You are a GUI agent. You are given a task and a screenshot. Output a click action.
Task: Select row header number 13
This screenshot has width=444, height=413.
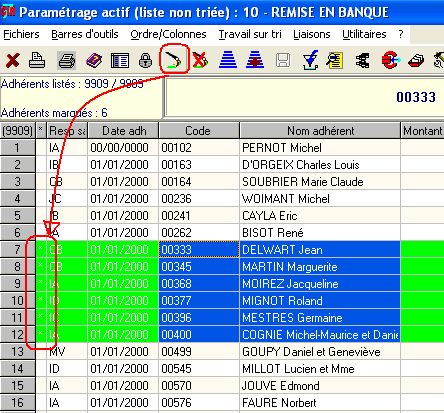tap(17, 352)
